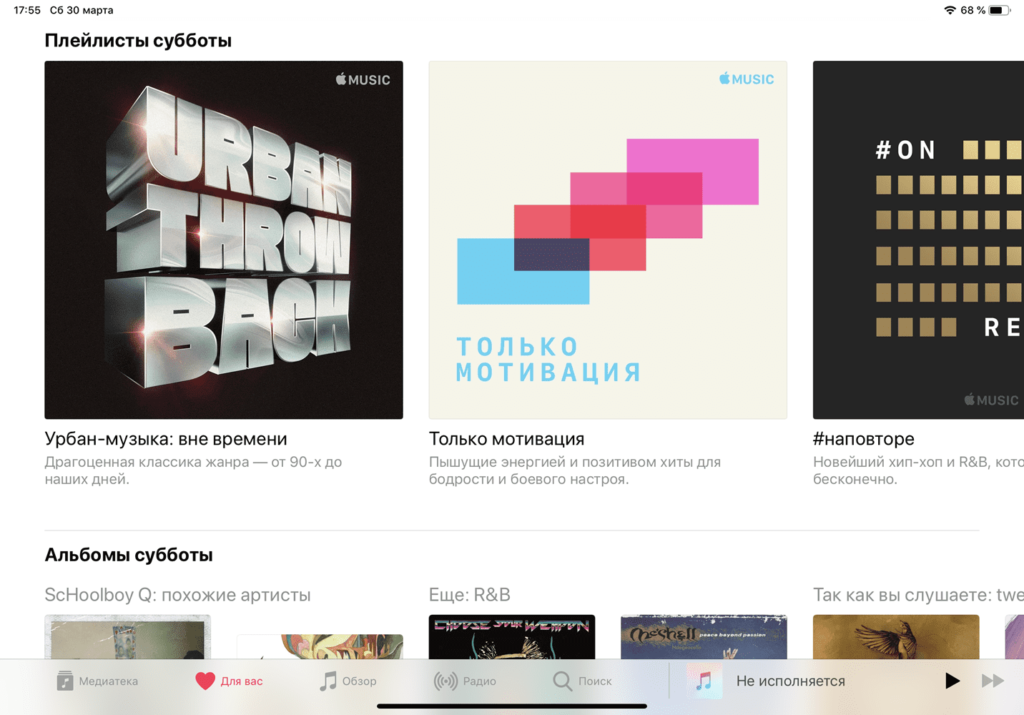The height and width of the screenshot is (715, 1024).
Task: Open the Медиатека library tab icon
Action: pos(66,681)
